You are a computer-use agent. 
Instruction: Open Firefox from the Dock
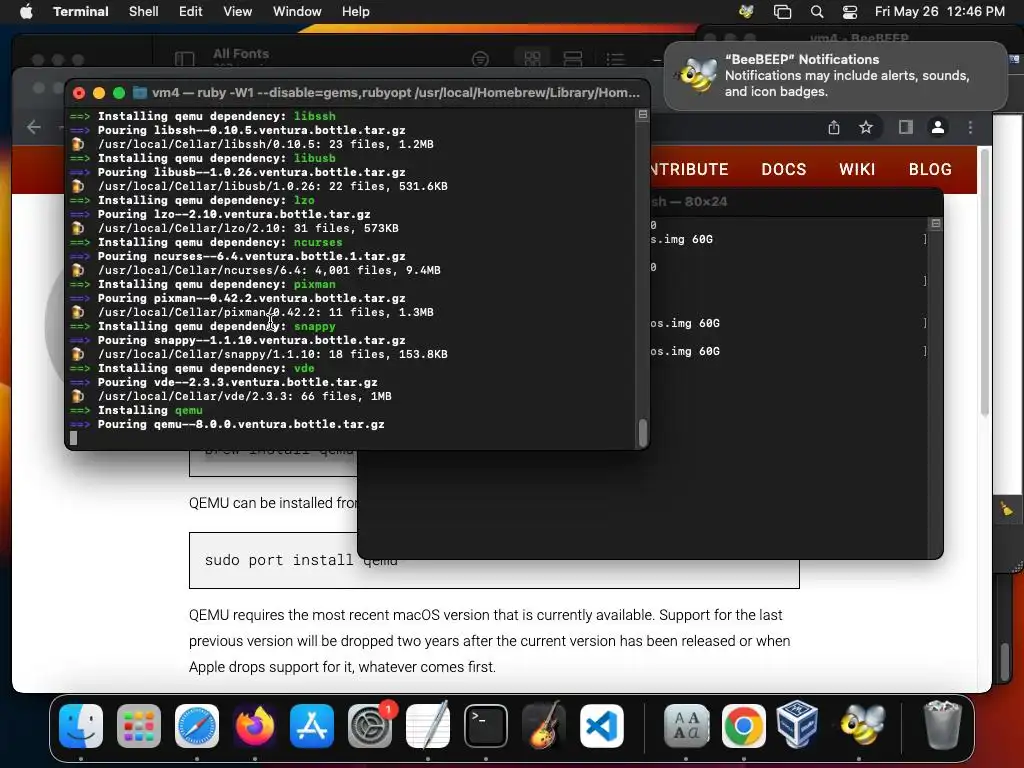[254, 726]
